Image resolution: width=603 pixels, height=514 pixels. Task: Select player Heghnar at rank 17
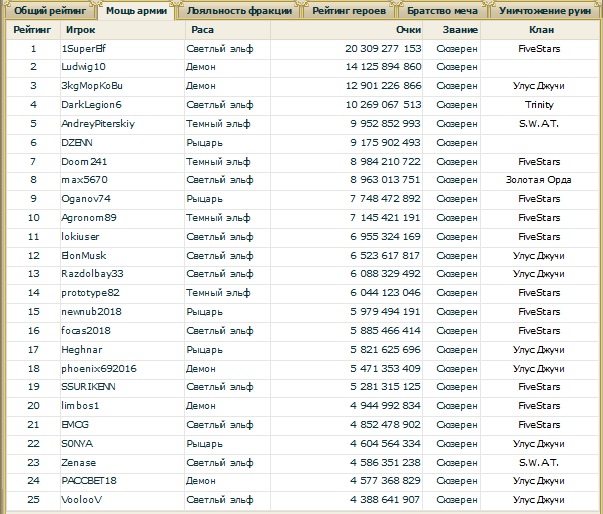[x=81, y=349]
